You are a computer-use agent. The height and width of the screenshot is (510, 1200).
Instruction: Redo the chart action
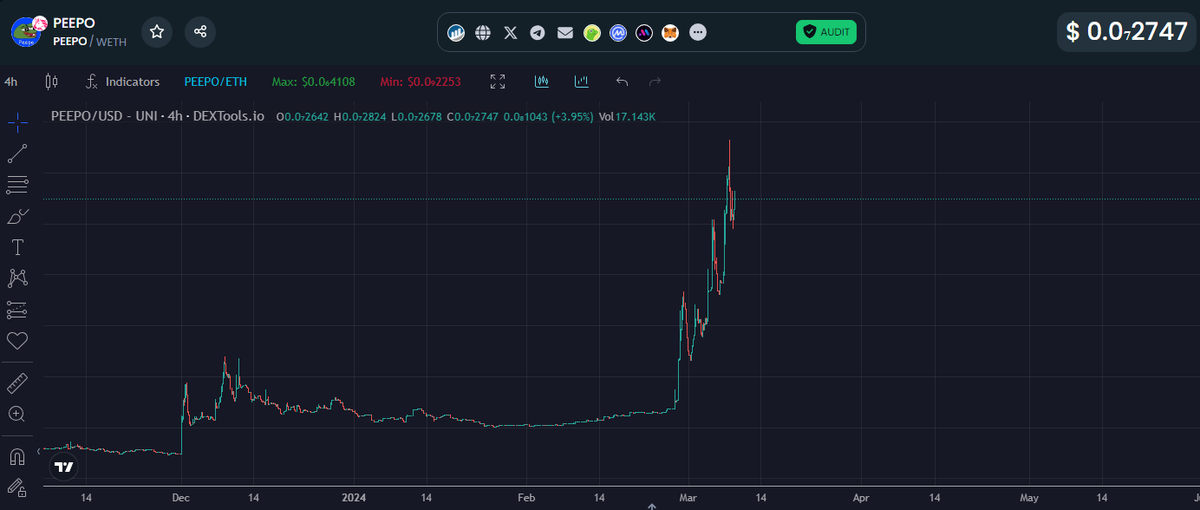point(655,82)
